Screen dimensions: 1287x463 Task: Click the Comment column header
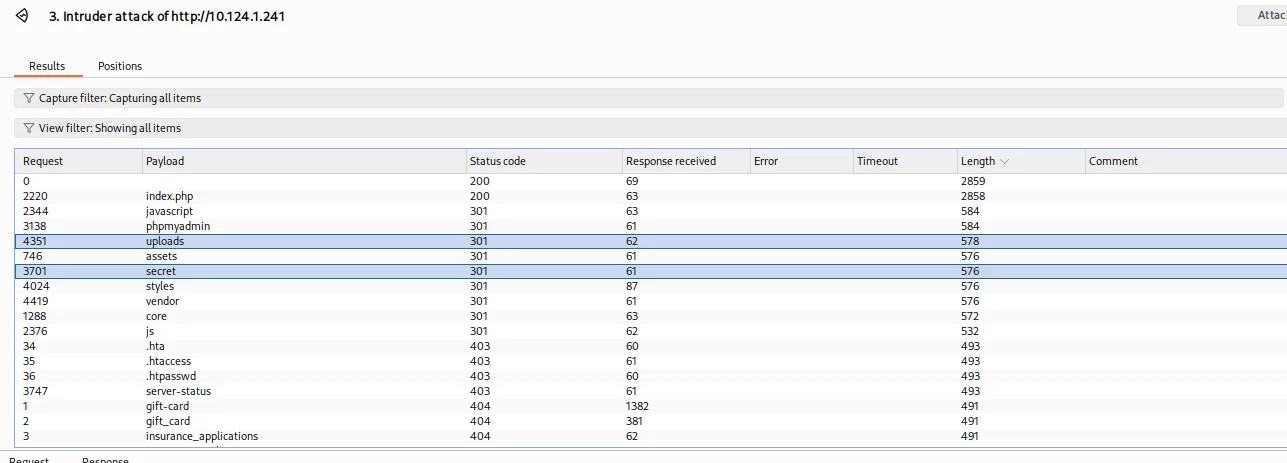pyautogui.click(x=1113, y=161)
